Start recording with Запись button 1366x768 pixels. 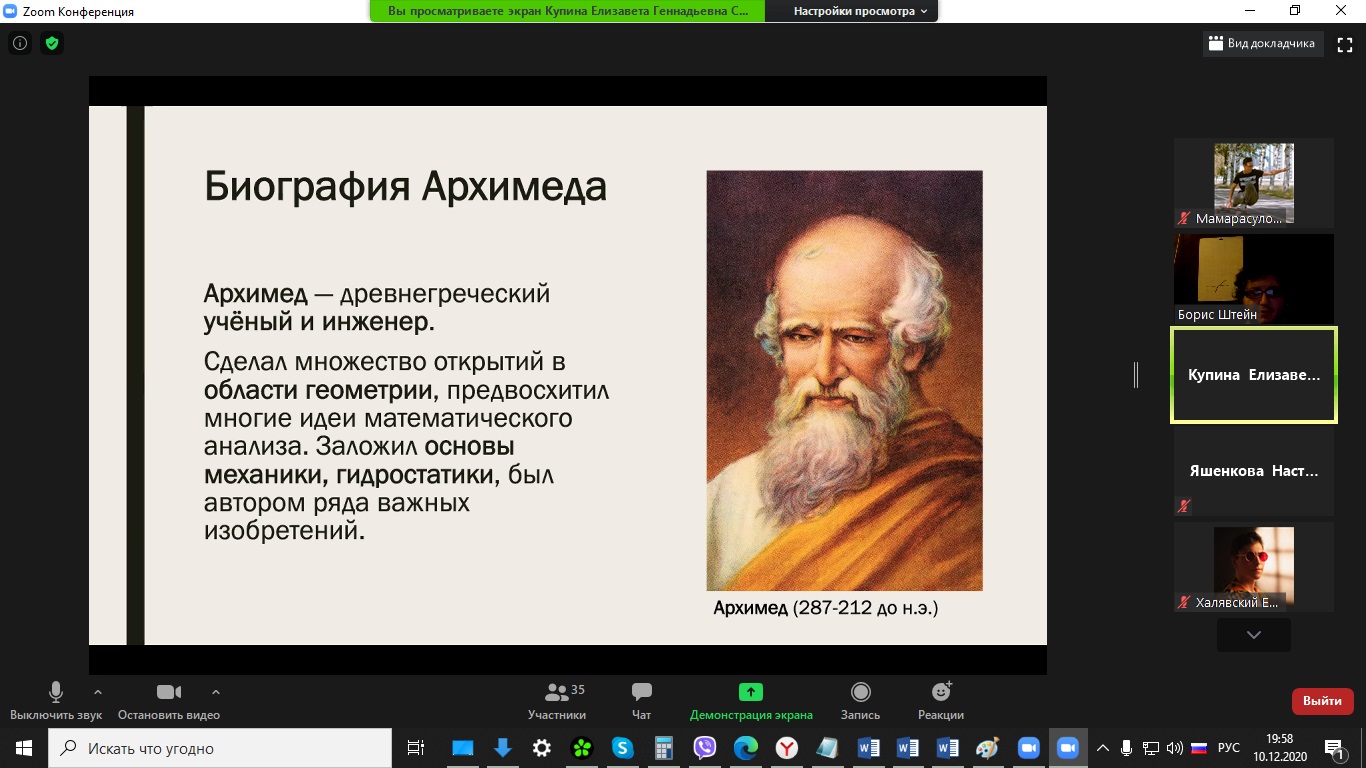point(860,701)
